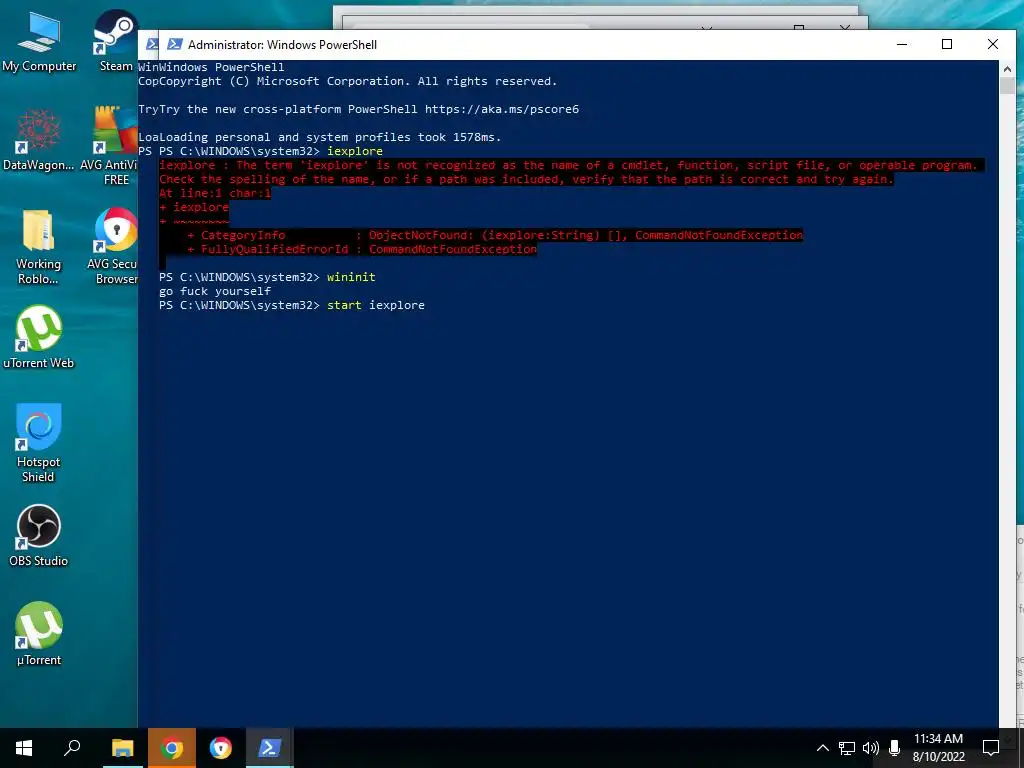This screenshot has height=768, width=1024.
Task: Click the 'wininit' command text
Action: [x=351, y=277]
